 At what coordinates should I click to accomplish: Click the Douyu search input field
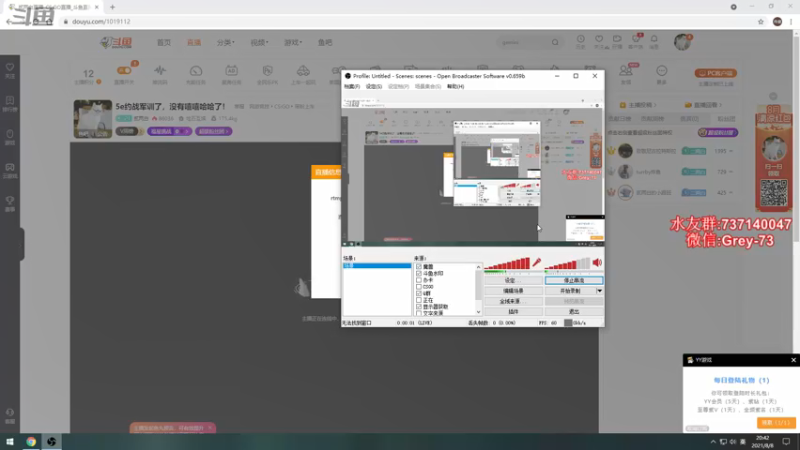click(524, 42)
